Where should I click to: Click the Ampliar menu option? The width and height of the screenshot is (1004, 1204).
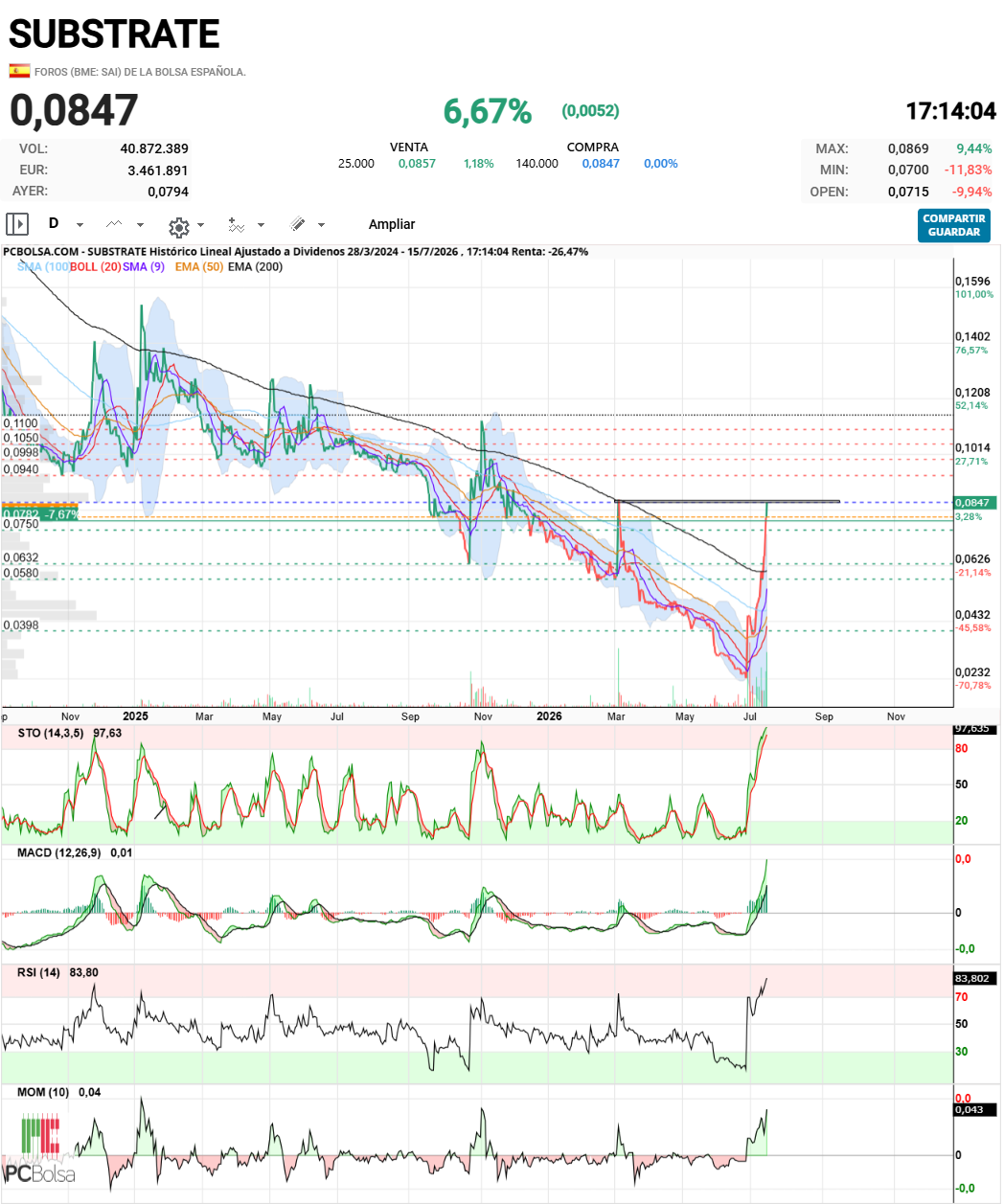pyautogui.click(x=392, y=224)
